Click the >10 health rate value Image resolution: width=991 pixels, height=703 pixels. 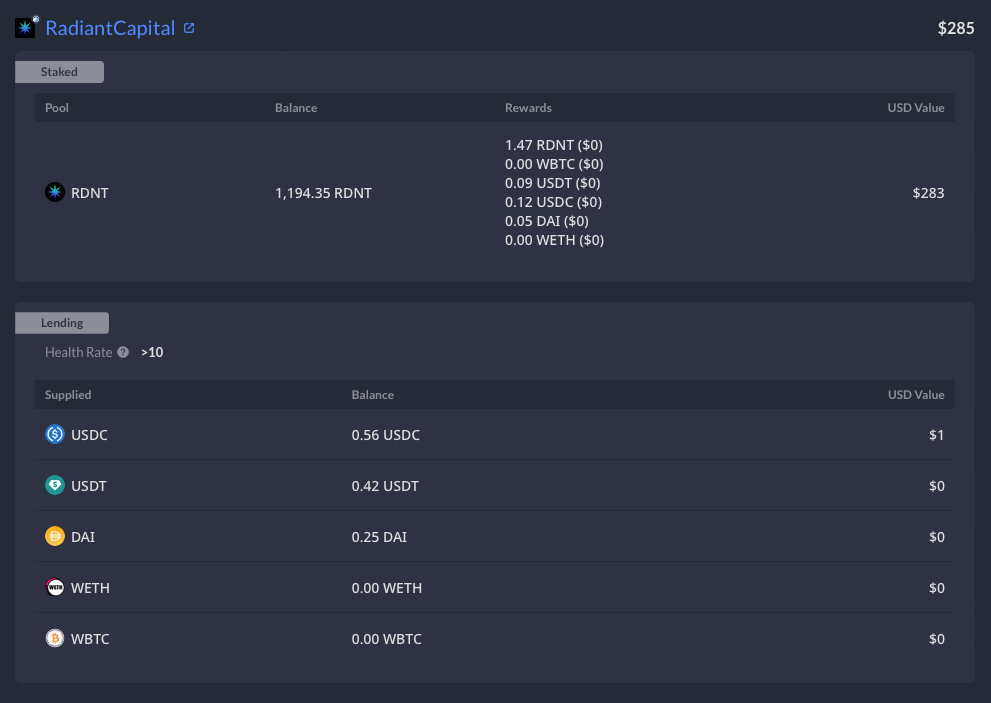(x=152, y=352)
